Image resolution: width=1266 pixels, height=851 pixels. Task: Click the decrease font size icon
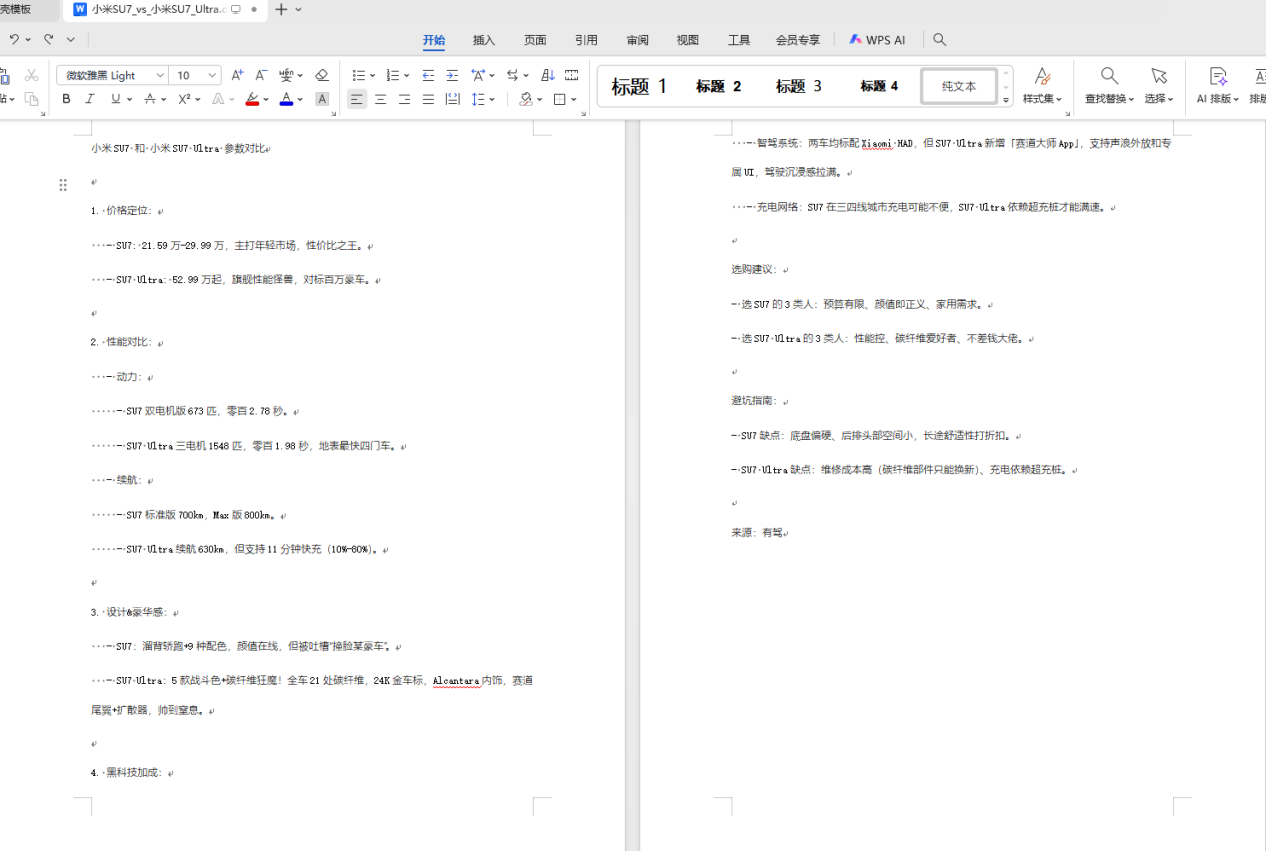pyautogui.click(x=261, y=75)
